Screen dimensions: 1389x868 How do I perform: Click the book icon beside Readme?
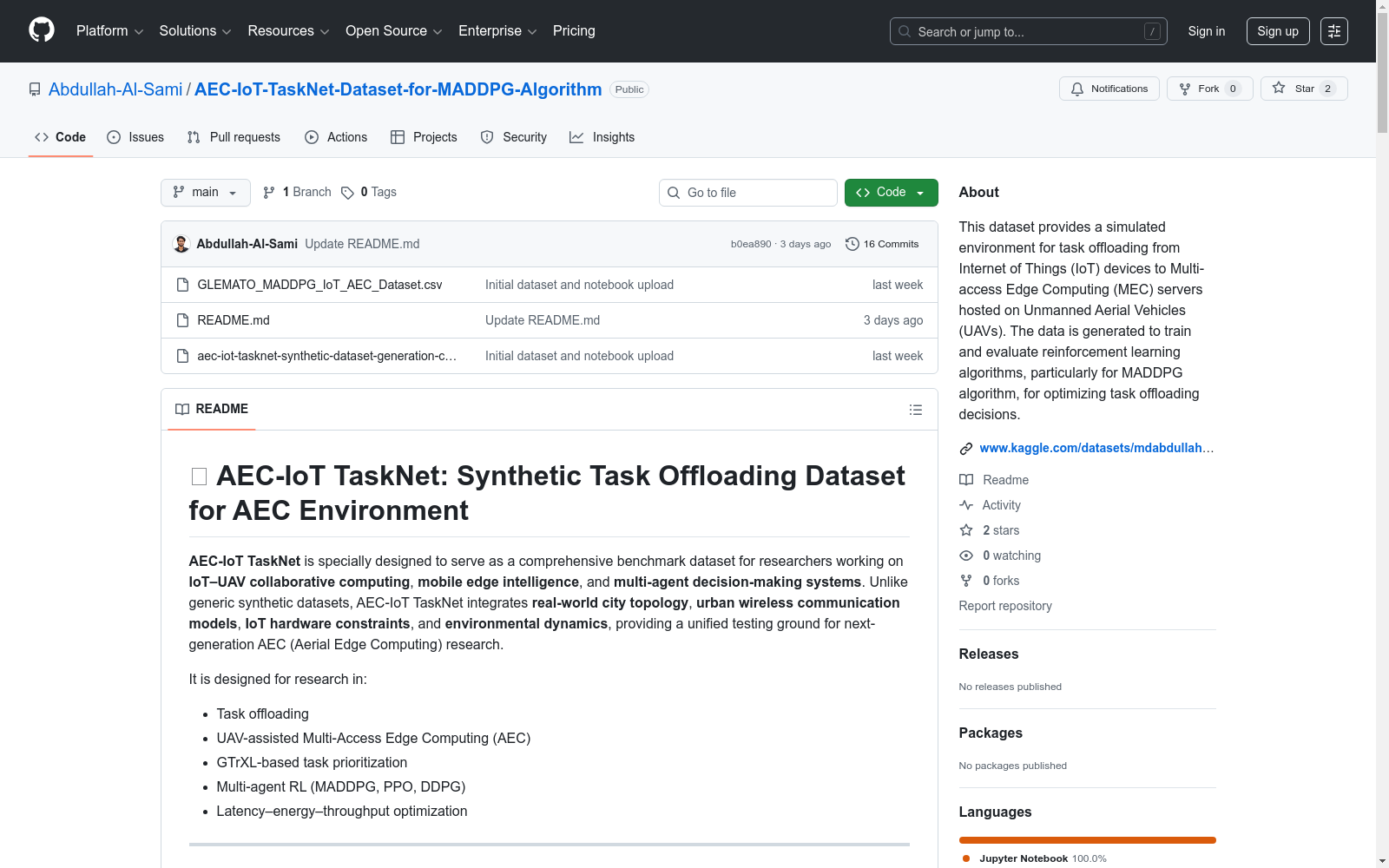point(966,480)
